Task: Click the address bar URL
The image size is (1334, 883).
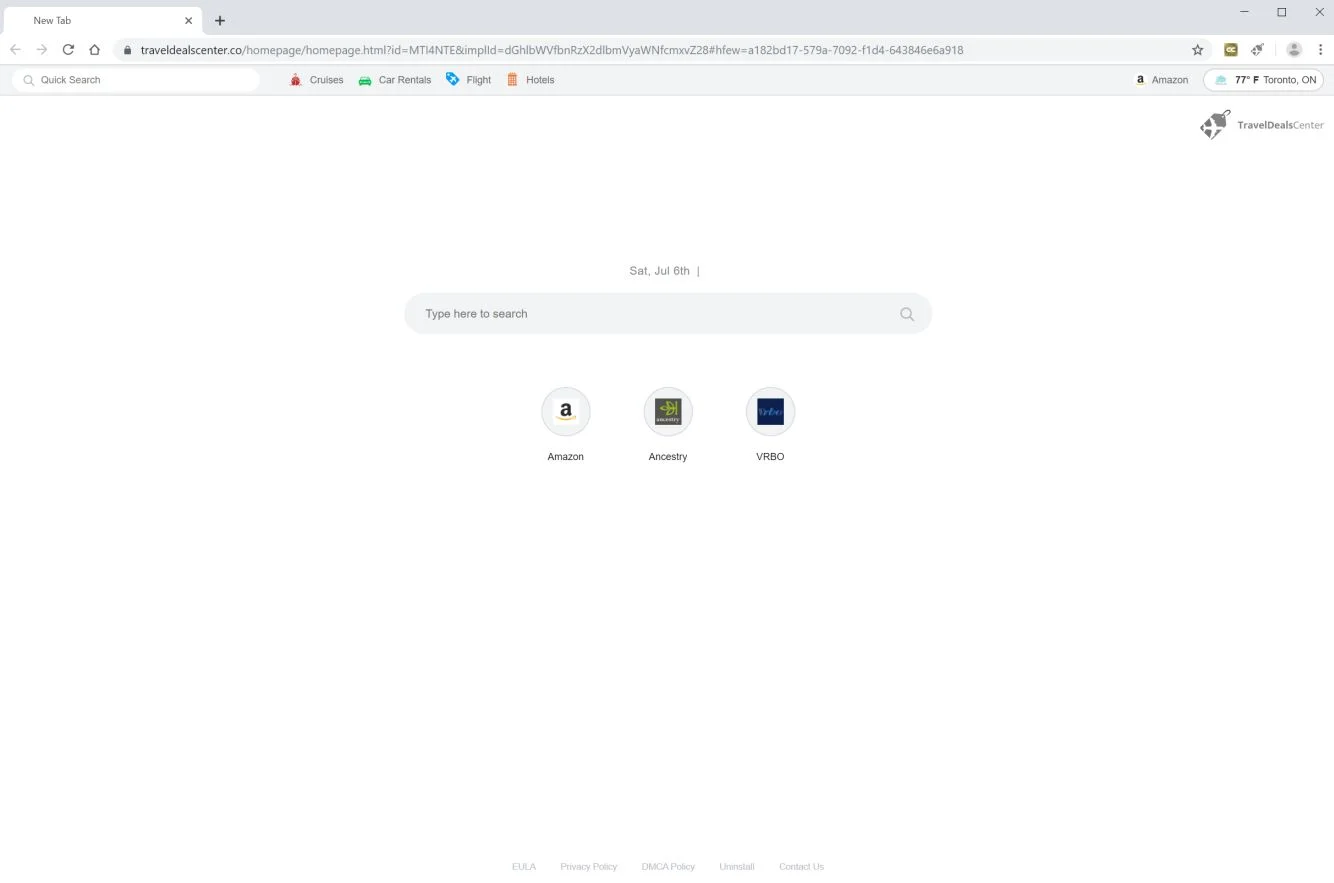Action: pos(552,49)
